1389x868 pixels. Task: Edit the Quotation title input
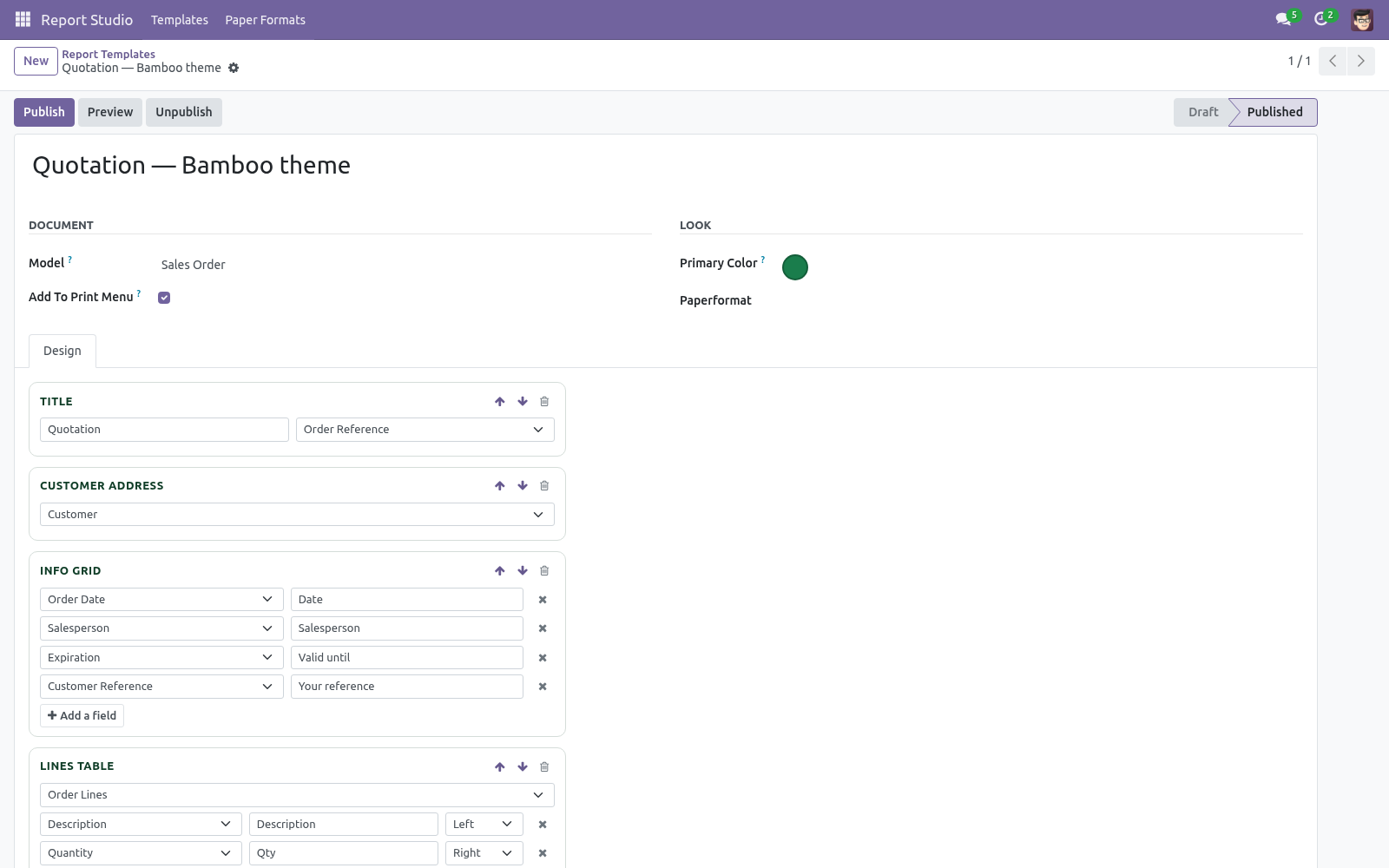point(164,430)
